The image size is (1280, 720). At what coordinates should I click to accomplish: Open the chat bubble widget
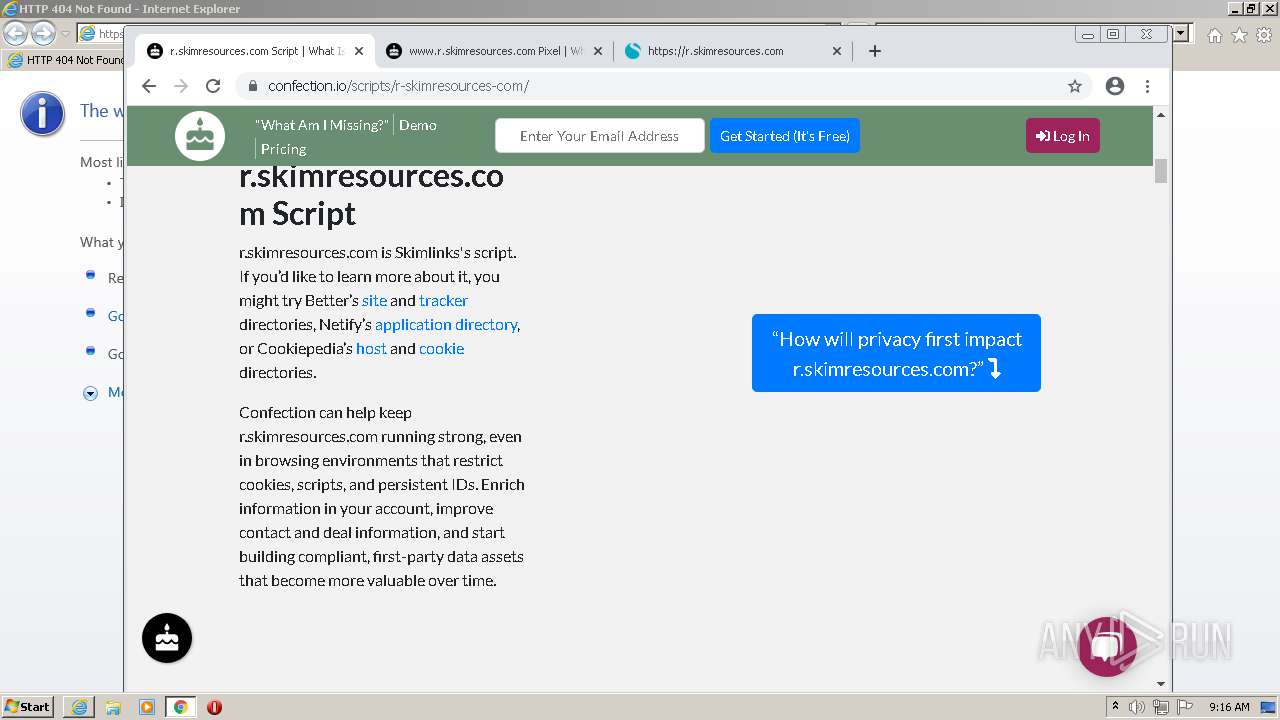point(1107,646)
